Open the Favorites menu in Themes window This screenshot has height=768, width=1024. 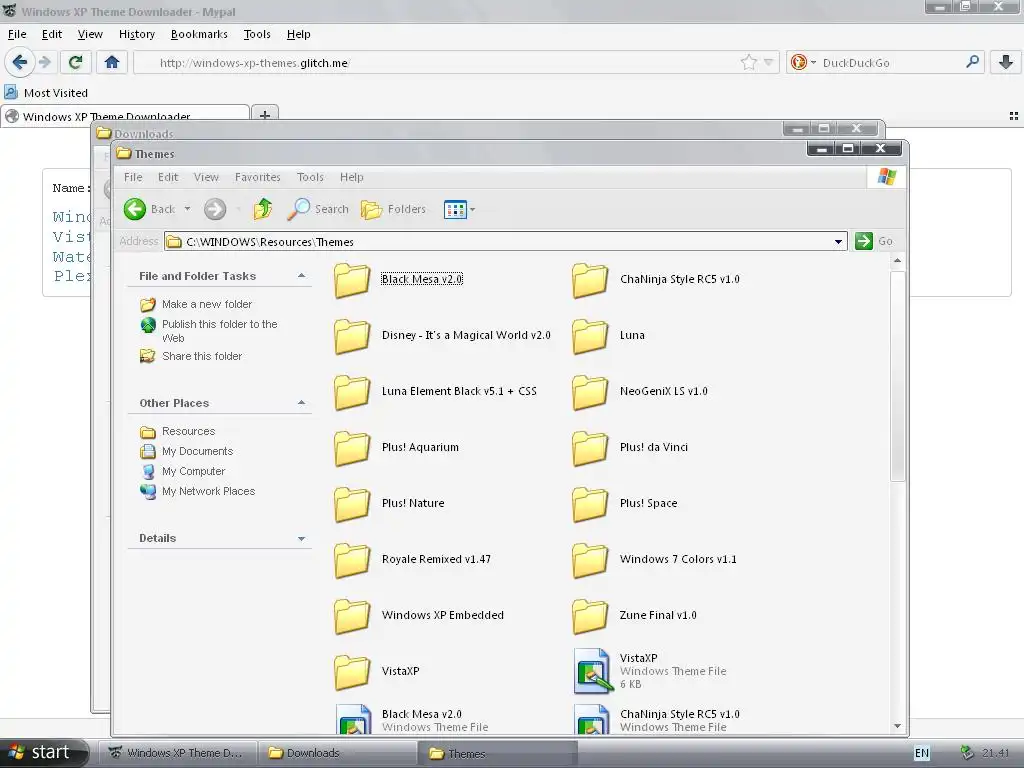click(x=257, y=177)
